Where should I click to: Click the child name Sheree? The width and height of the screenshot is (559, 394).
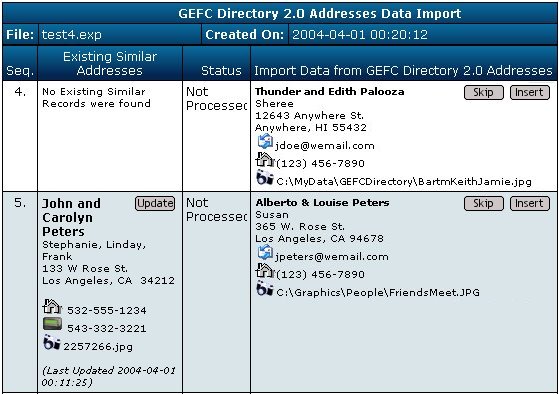click(274, 104)
